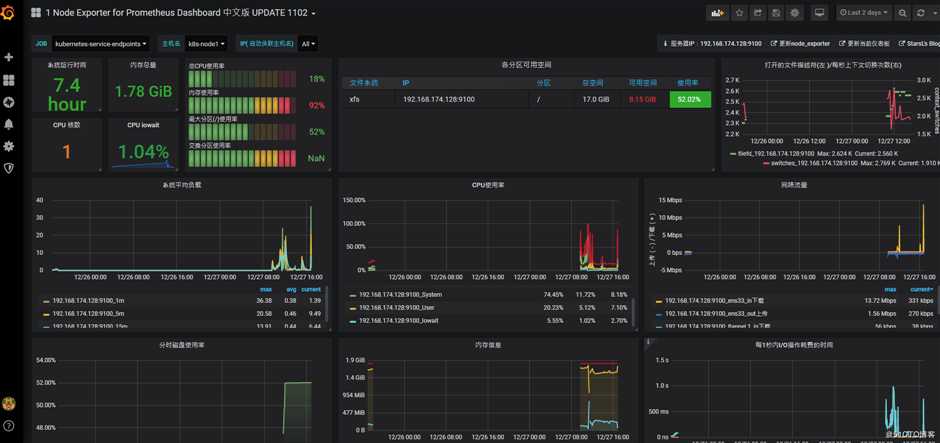Open the 网络流量 panel title menu
This screenshot has height=443, width=940.
click(x=794, y=185)
